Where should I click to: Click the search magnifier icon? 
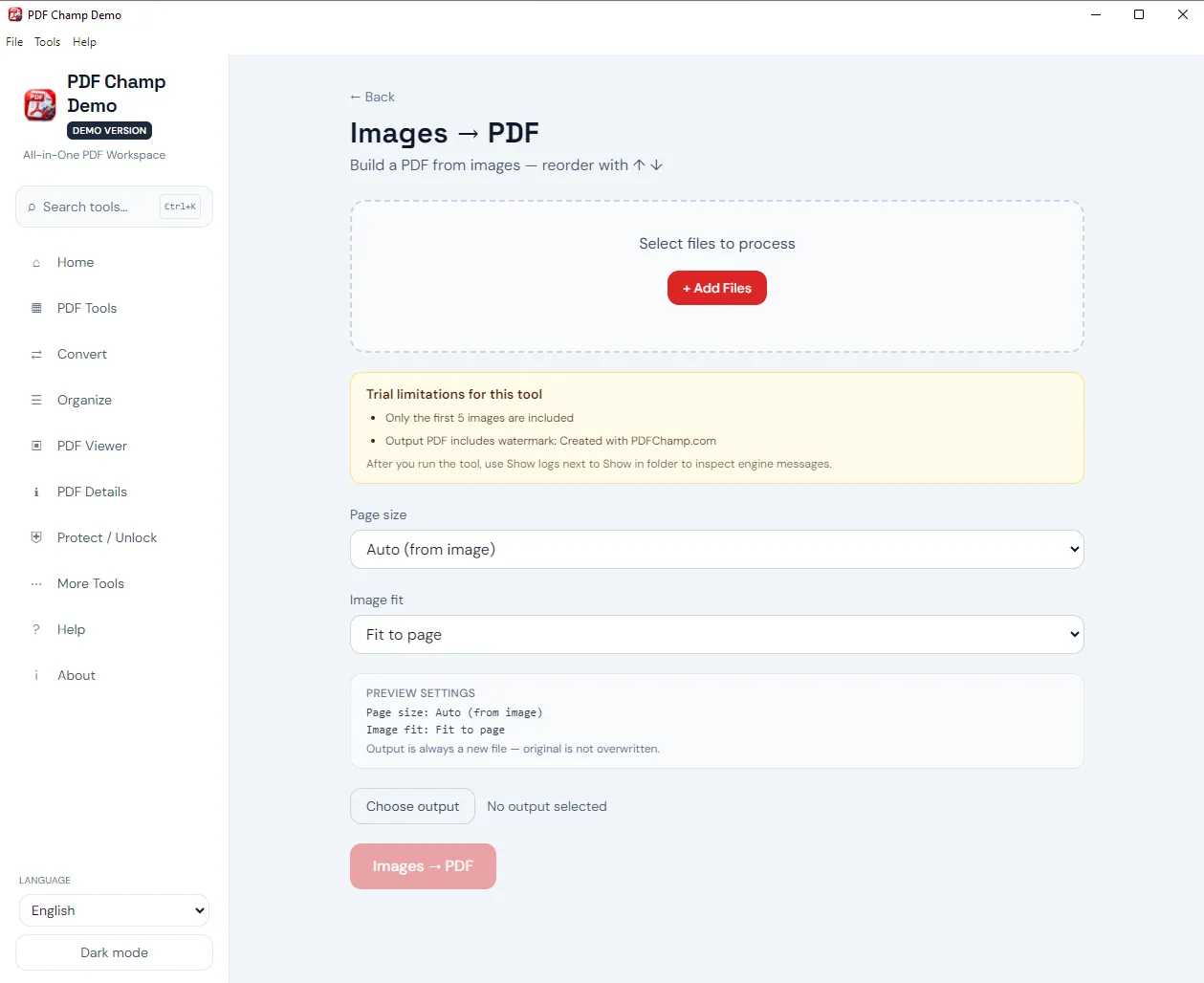[32, 208]
